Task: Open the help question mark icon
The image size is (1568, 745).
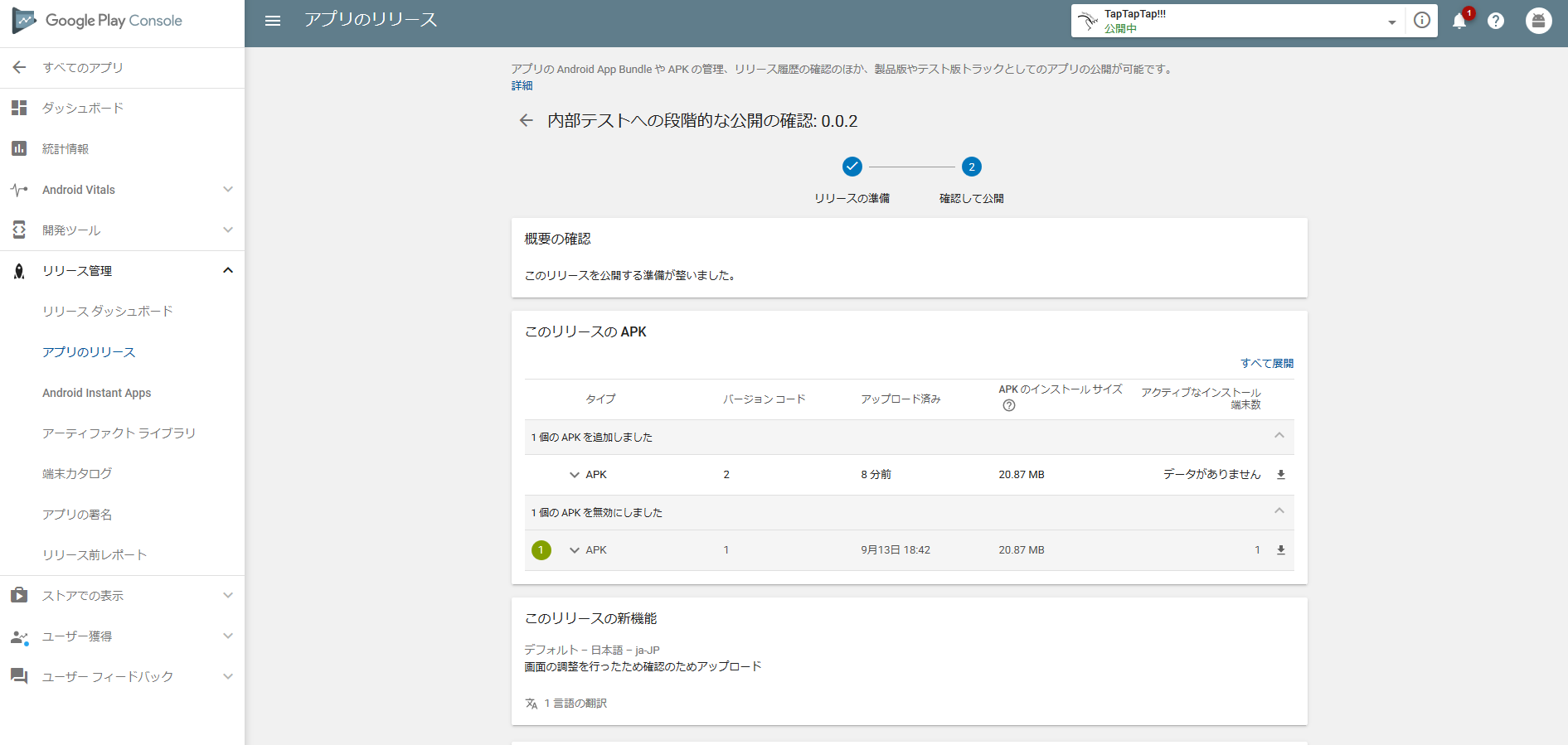Action: [x=1496, y=21]
